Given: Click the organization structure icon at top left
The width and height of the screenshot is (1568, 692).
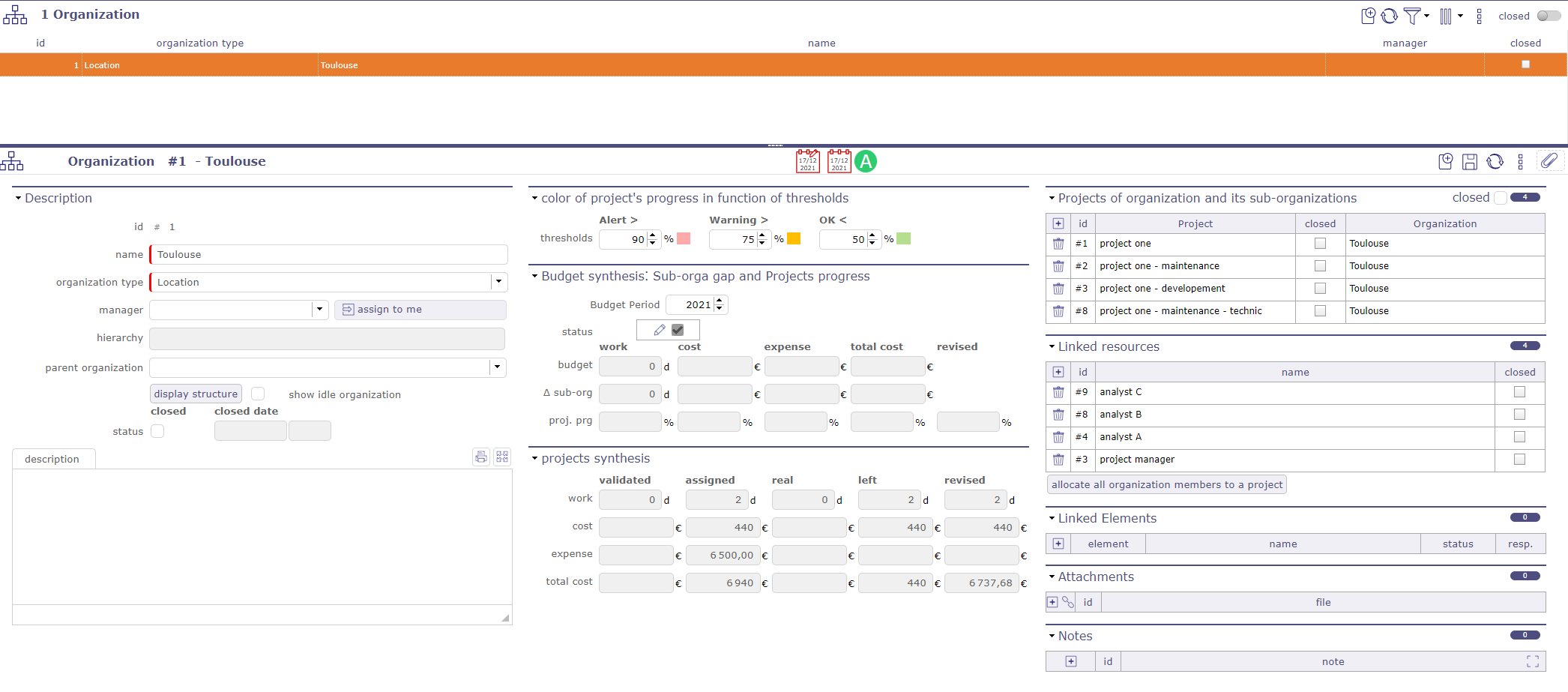Looking at the screenshot, I should 15,14.
